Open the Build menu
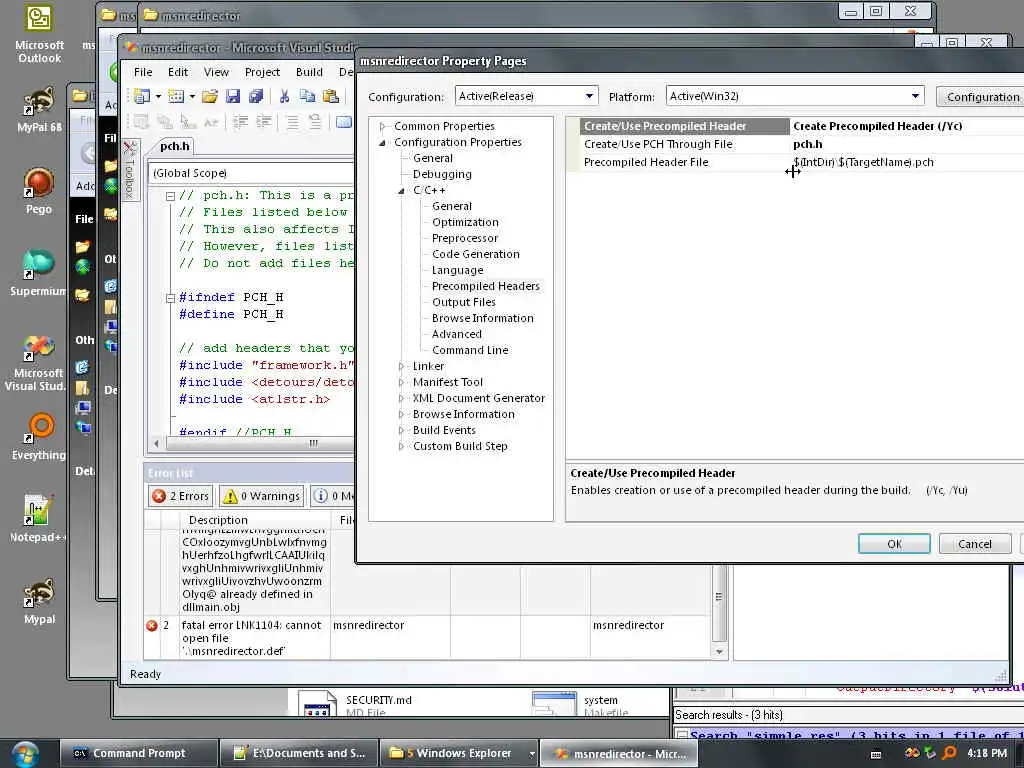This screenshot has height=768, width=1024. tap(309, 72)
